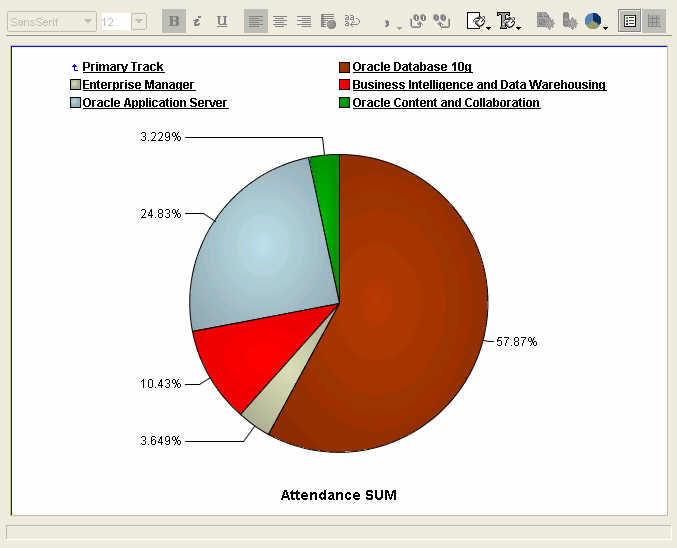This screenshot has height=548, width=677.
Task: Click the background fill color icon
Action: 476,21
